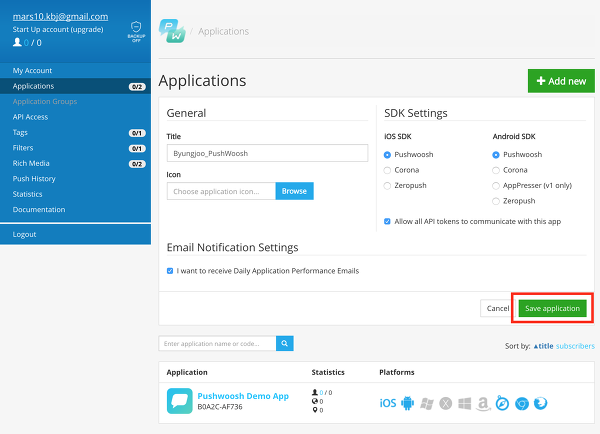Open Application Groups in sidebar
Viewport: 600px width, 434px height.
point(75,101)
